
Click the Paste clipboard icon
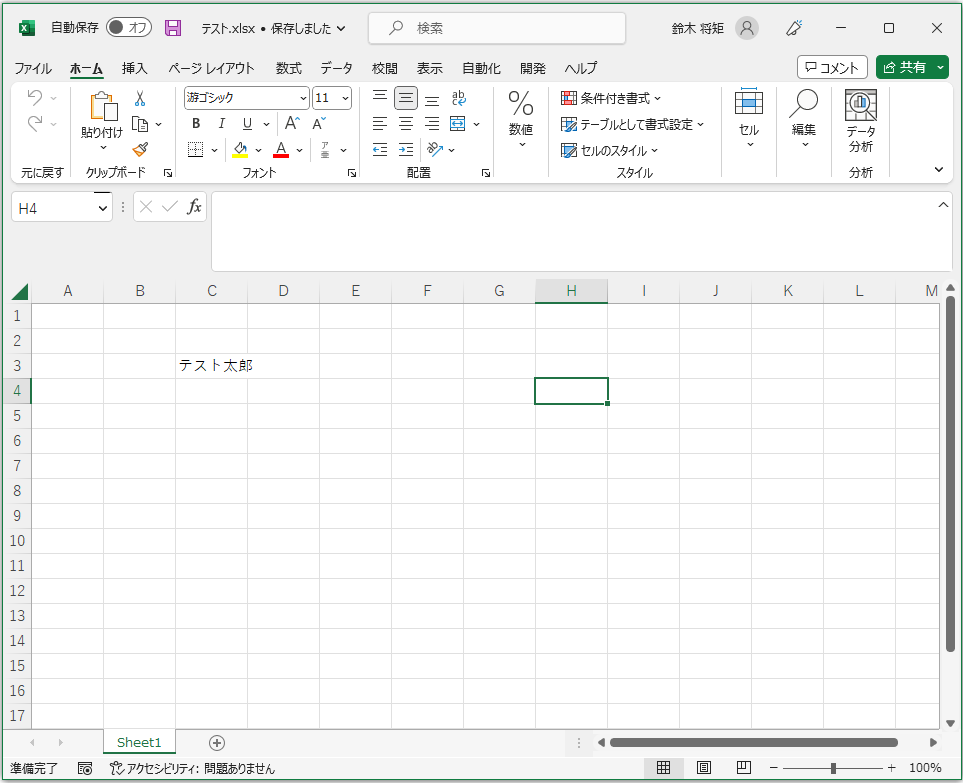103,106
